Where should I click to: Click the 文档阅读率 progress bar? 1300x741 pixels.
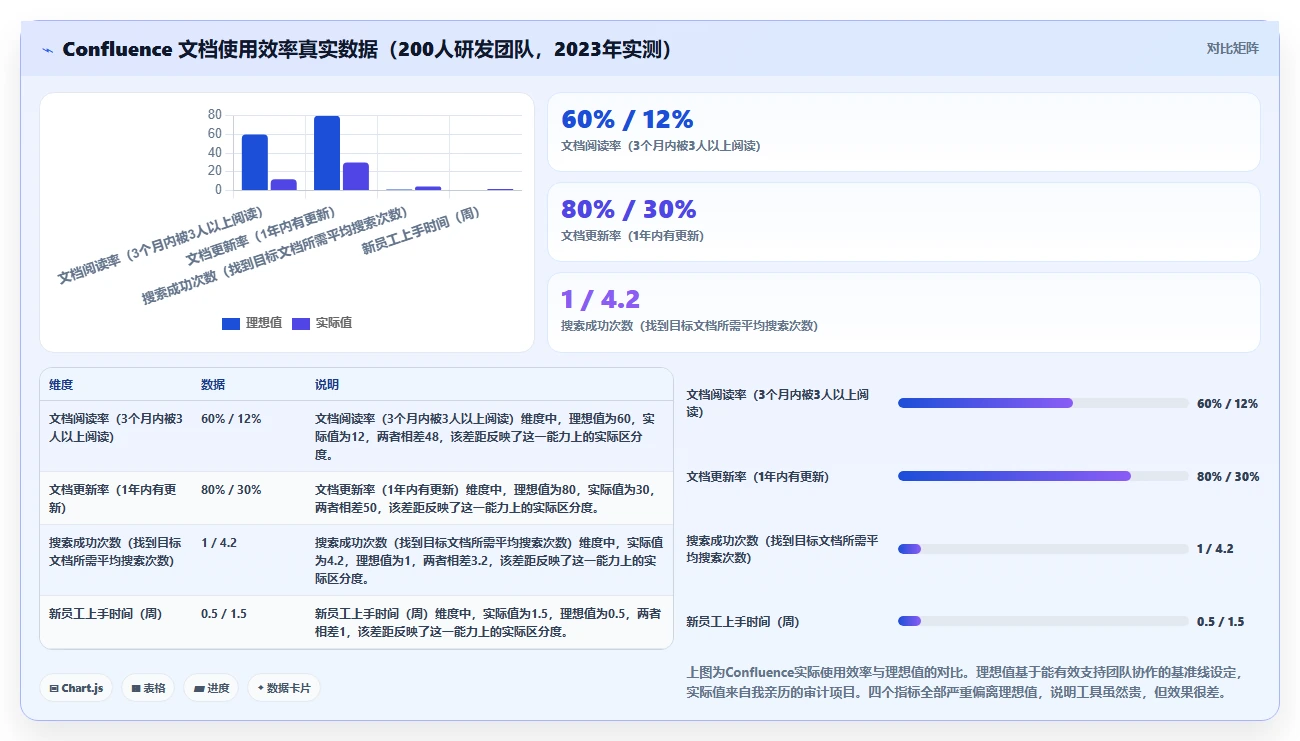(x=1043, y=403)
